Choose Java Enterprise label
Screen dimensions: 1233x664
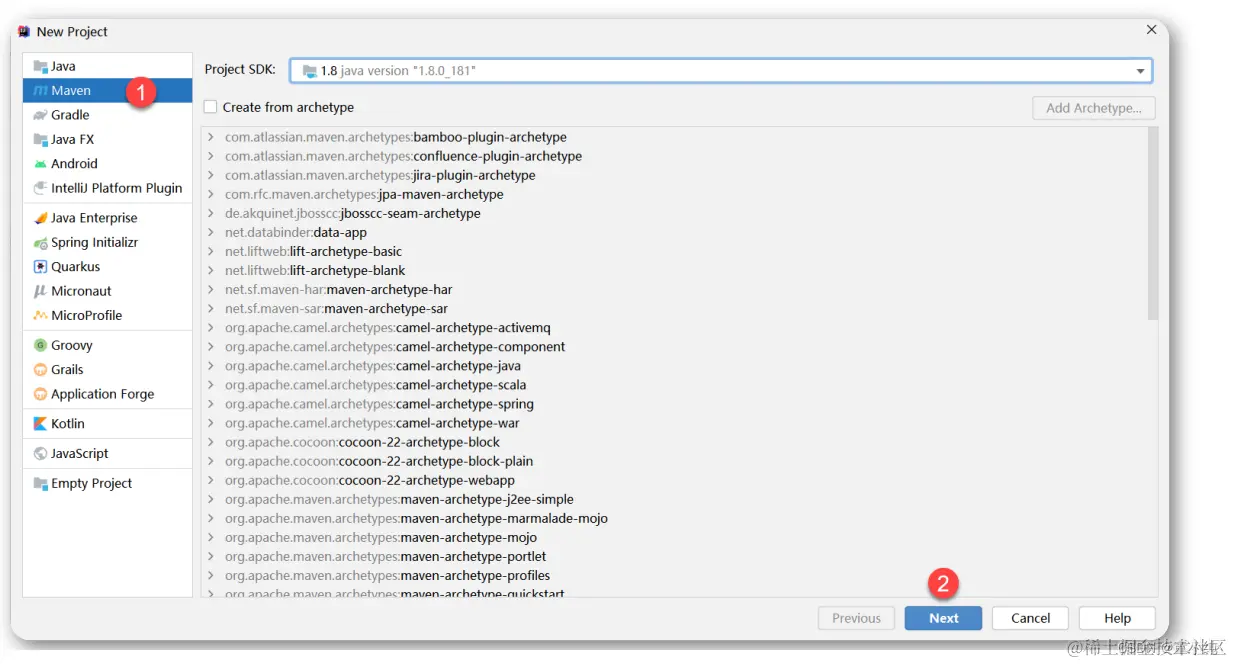(94, 218)
